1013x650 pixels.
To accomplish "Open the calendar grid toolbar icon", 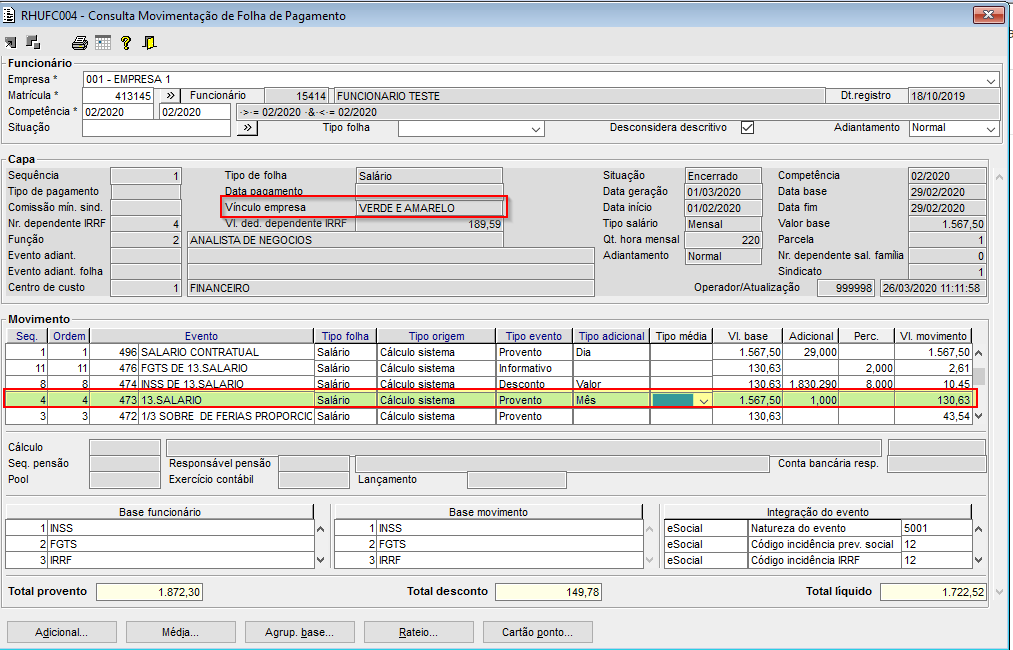I will tap(103, 43).
